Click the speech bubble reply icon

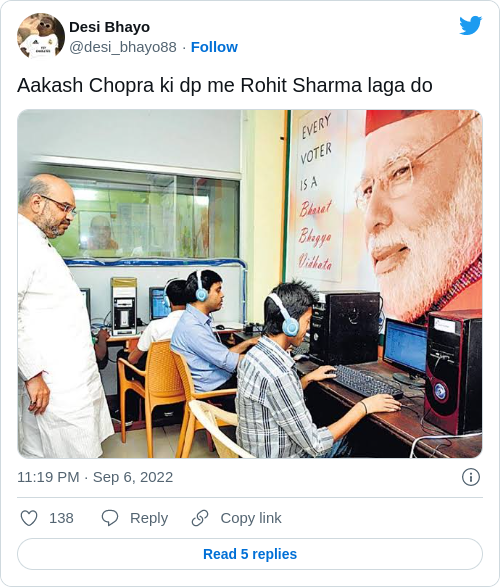tap(110, 518)
